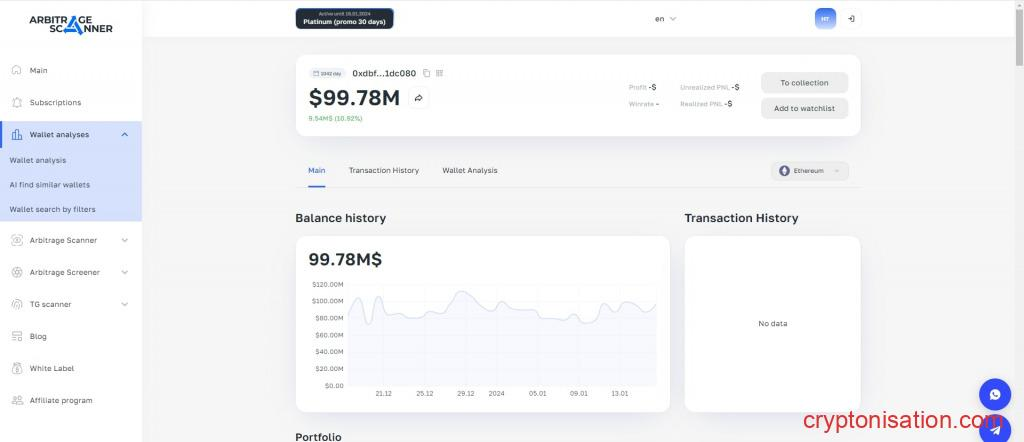Click the 29.12 date axis label
This screenshot has height=442, width=1024.
466,394
